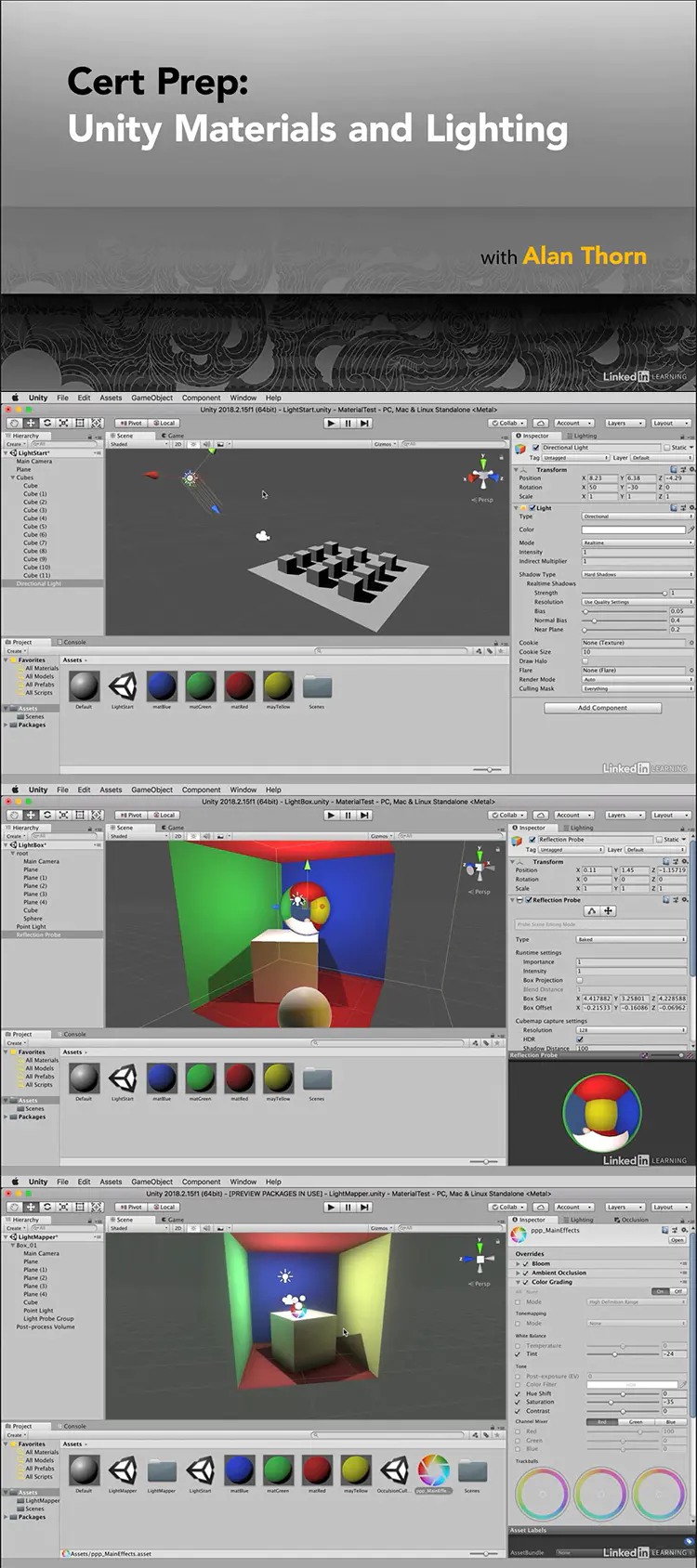Click cloud services icon in top window
This screenshot has width=697, height=1568.
[x=541, y=423]
